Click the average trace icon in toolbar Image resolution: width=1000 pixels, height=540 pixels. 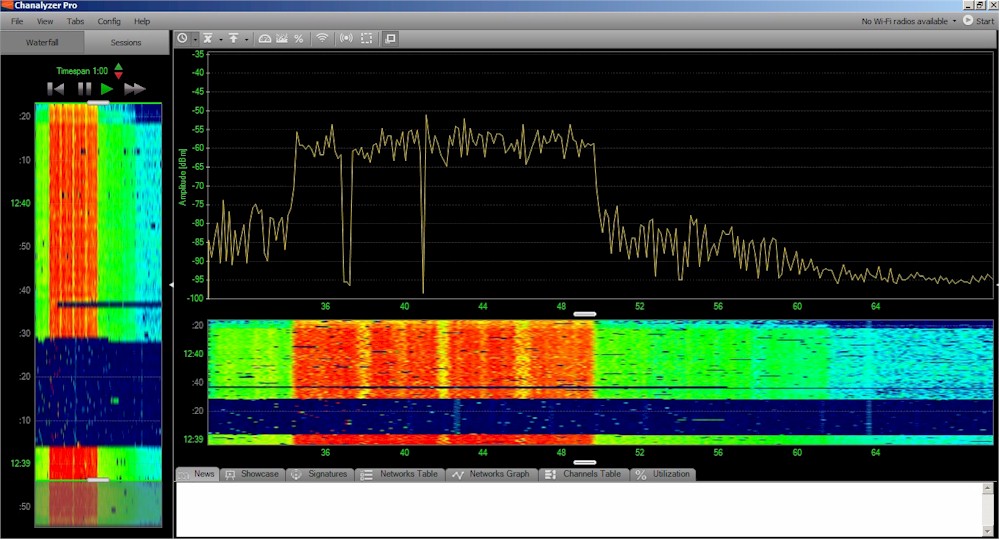(x=208, y=38)
